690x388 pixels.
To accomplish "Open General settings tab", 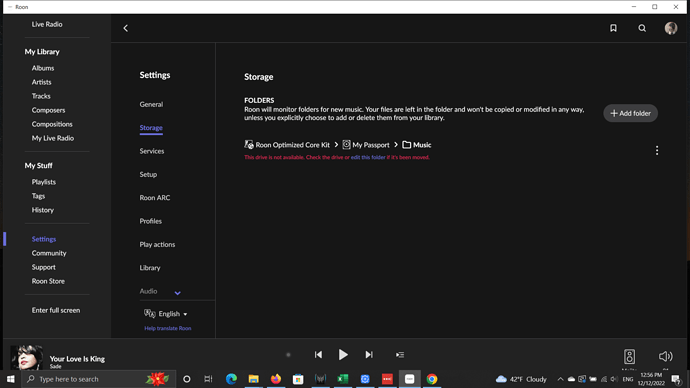I will tap(151, 104).
